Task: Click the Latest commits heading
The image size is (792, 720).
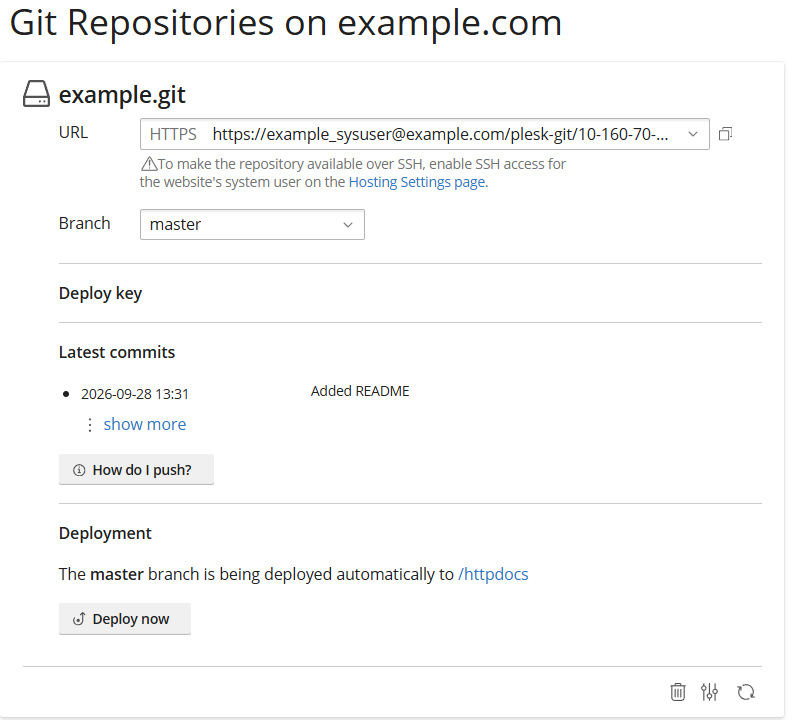Action: [117, 352]
